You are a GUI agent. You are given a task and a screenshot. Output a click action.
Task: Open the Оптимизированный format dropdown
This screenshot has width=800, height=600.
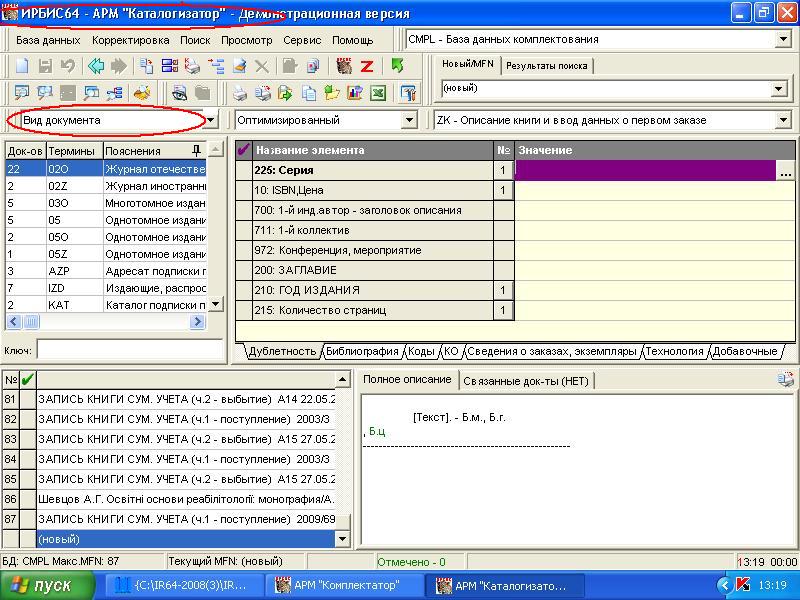409,120
